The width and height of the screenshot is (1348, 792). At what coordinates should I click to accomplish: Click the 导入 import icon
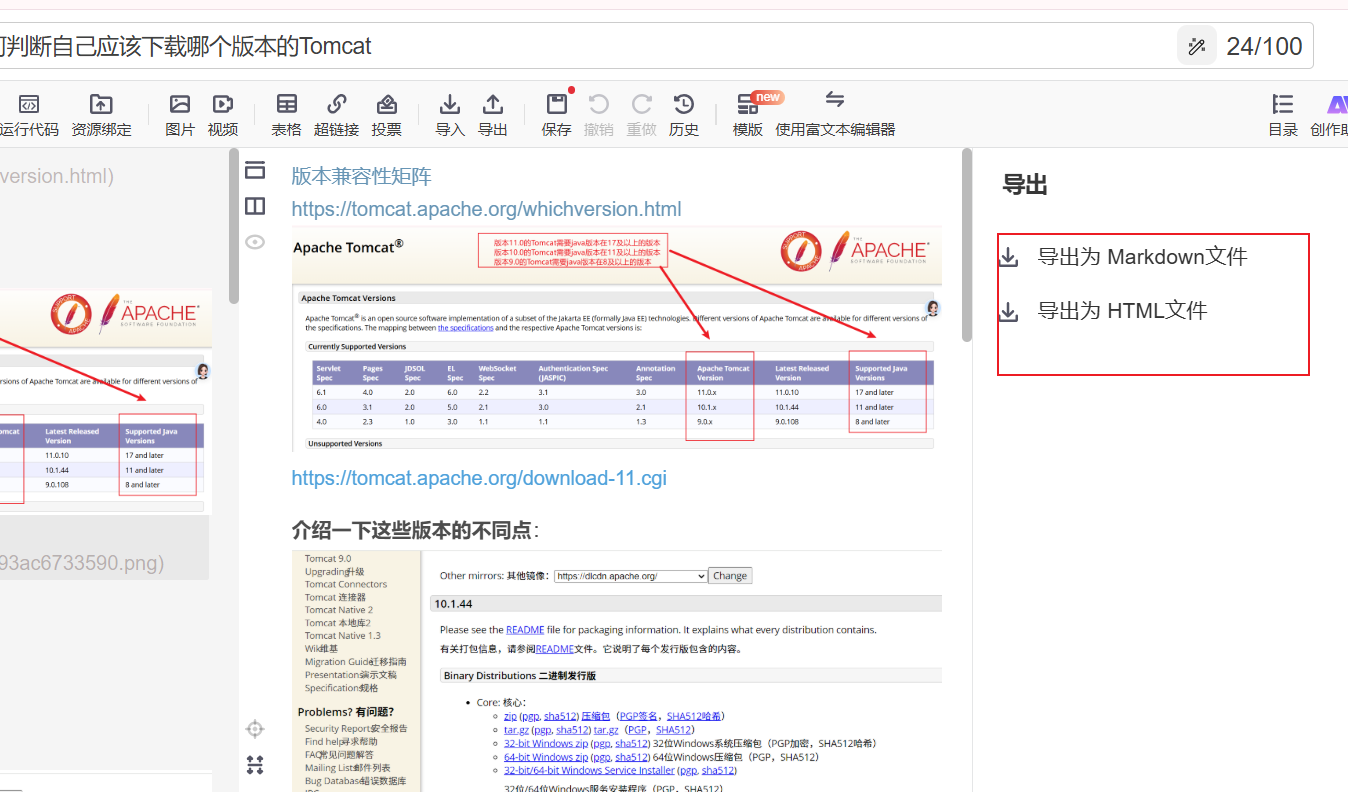click(x=450, y=104)
